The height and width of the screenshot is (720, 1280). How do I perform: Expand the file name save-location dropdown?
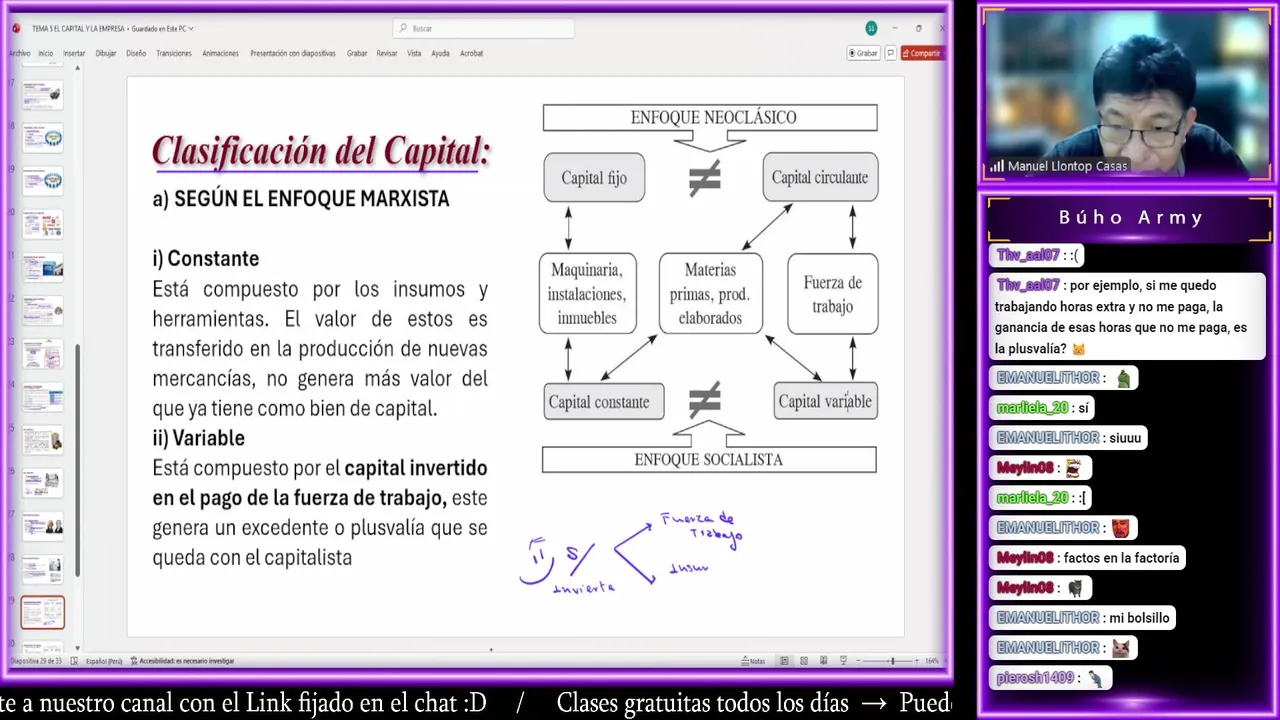pyautogui.click(x=191, y=28)
